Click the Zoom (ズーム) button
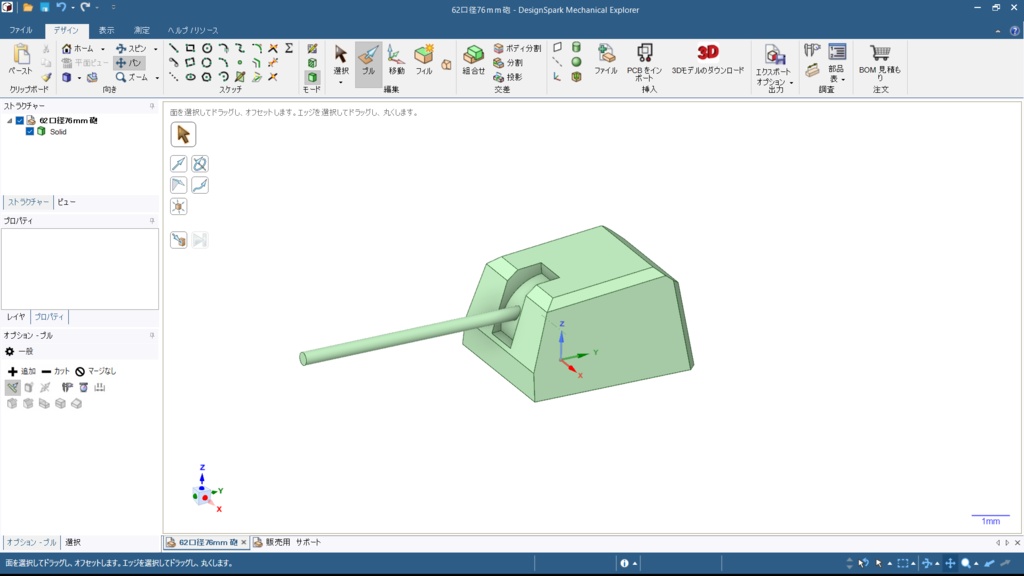 tap(133, 77)
